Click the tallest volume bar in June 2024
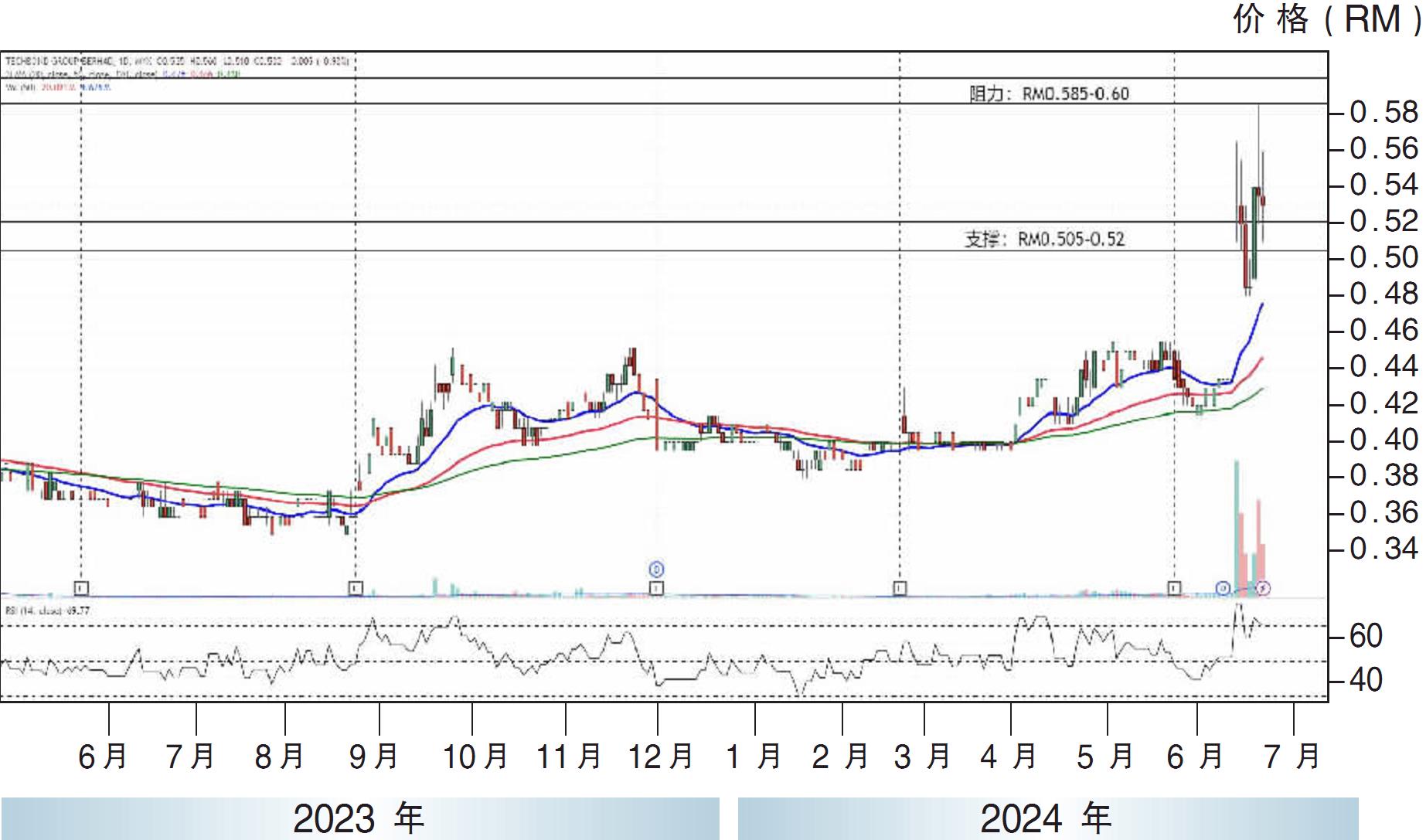The width and height of the screenshot is (1426, 840). (1237, 528)
